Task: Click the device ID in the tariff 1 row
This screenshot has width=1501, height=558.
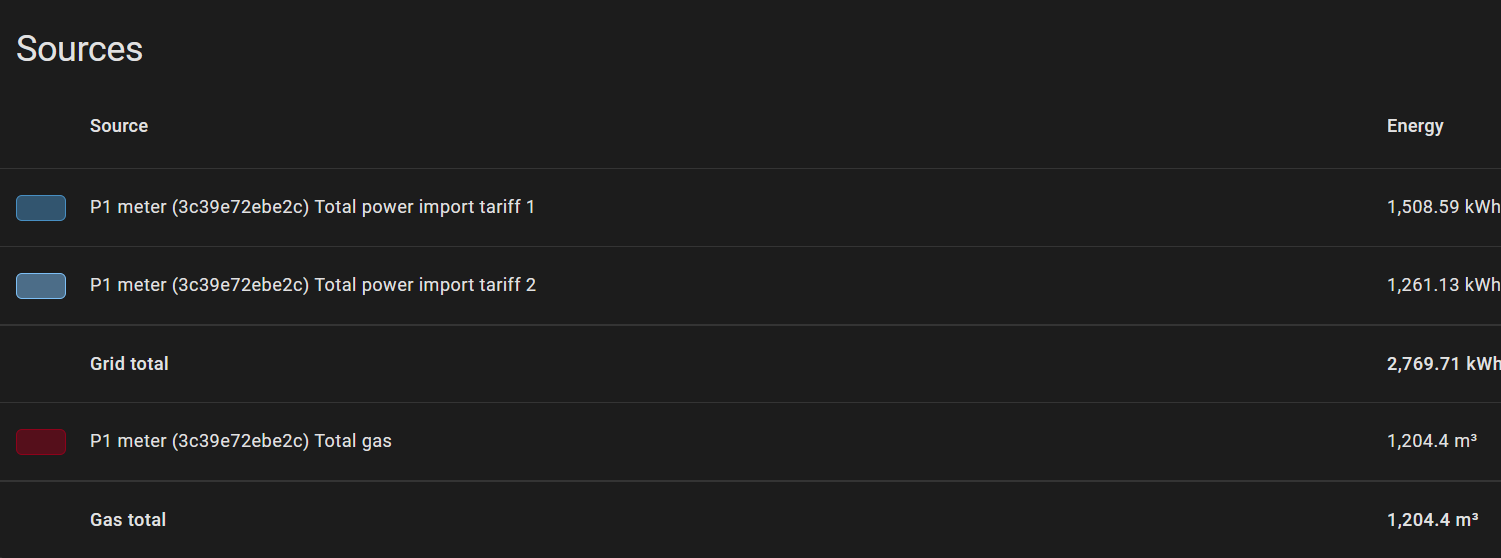Action: point(240,207)
